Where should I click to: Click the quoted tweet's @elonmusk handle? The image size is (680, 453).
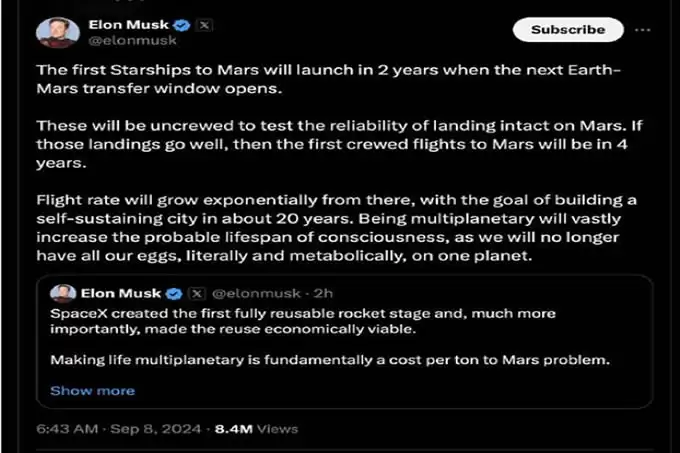[x=256, y=293]
